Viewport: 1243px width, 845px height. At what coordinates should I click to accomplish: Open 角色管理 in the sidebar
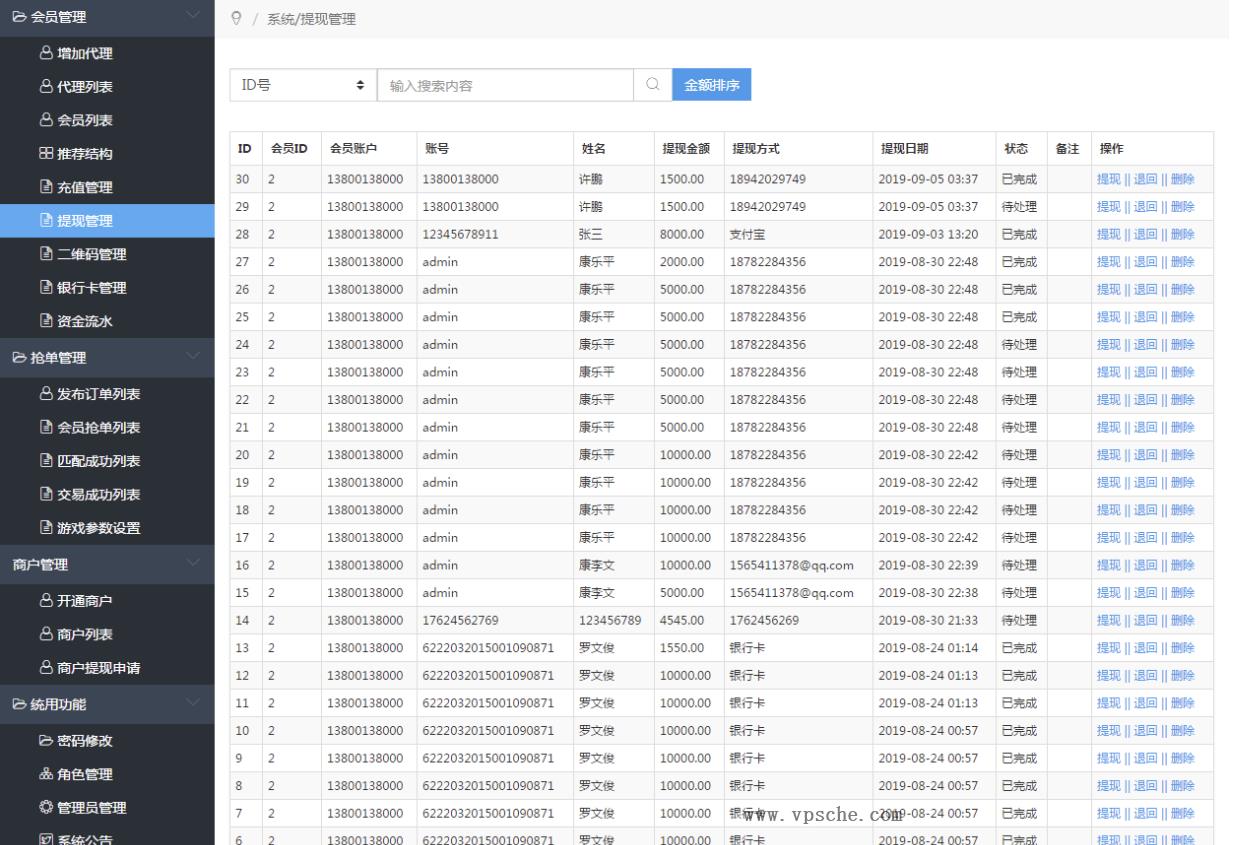click(107, 774)
